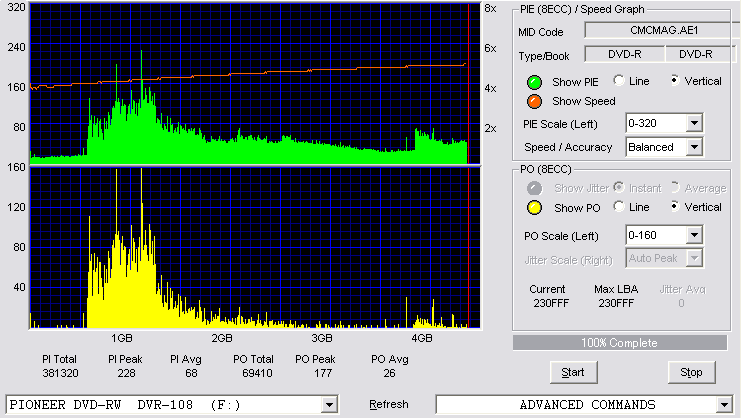741x418 pixels.
Task: Open PO Scale 0-160 dropdown arrow
Action: click(694, 235)
